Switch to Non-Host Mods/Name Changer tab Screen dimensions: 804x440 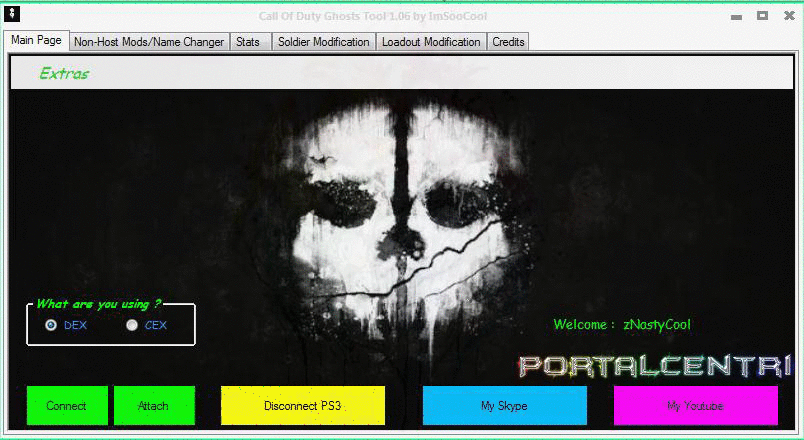pos(149,42)
